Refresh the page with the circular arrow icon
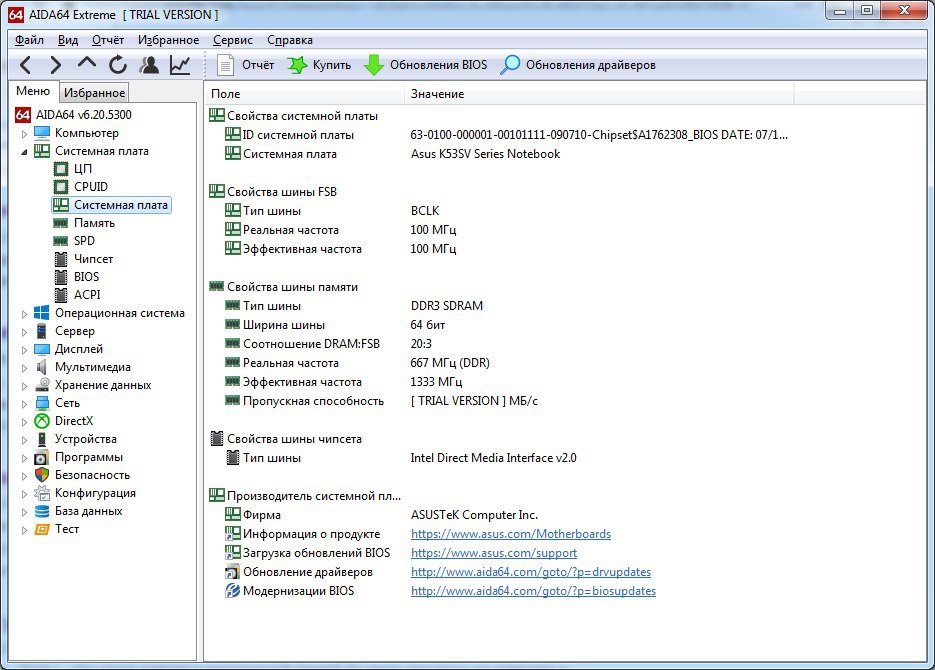935x670 pixels. [117, 64]
